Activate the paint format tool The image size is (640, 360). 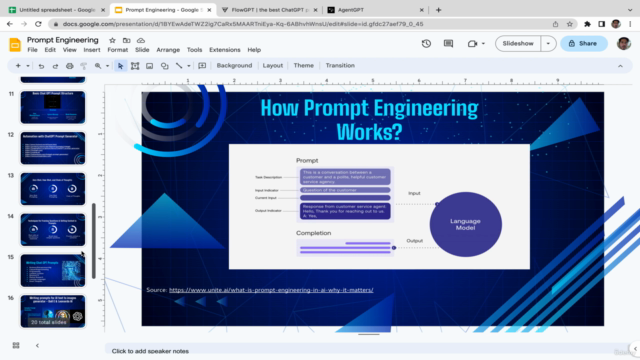coord(84,66)
